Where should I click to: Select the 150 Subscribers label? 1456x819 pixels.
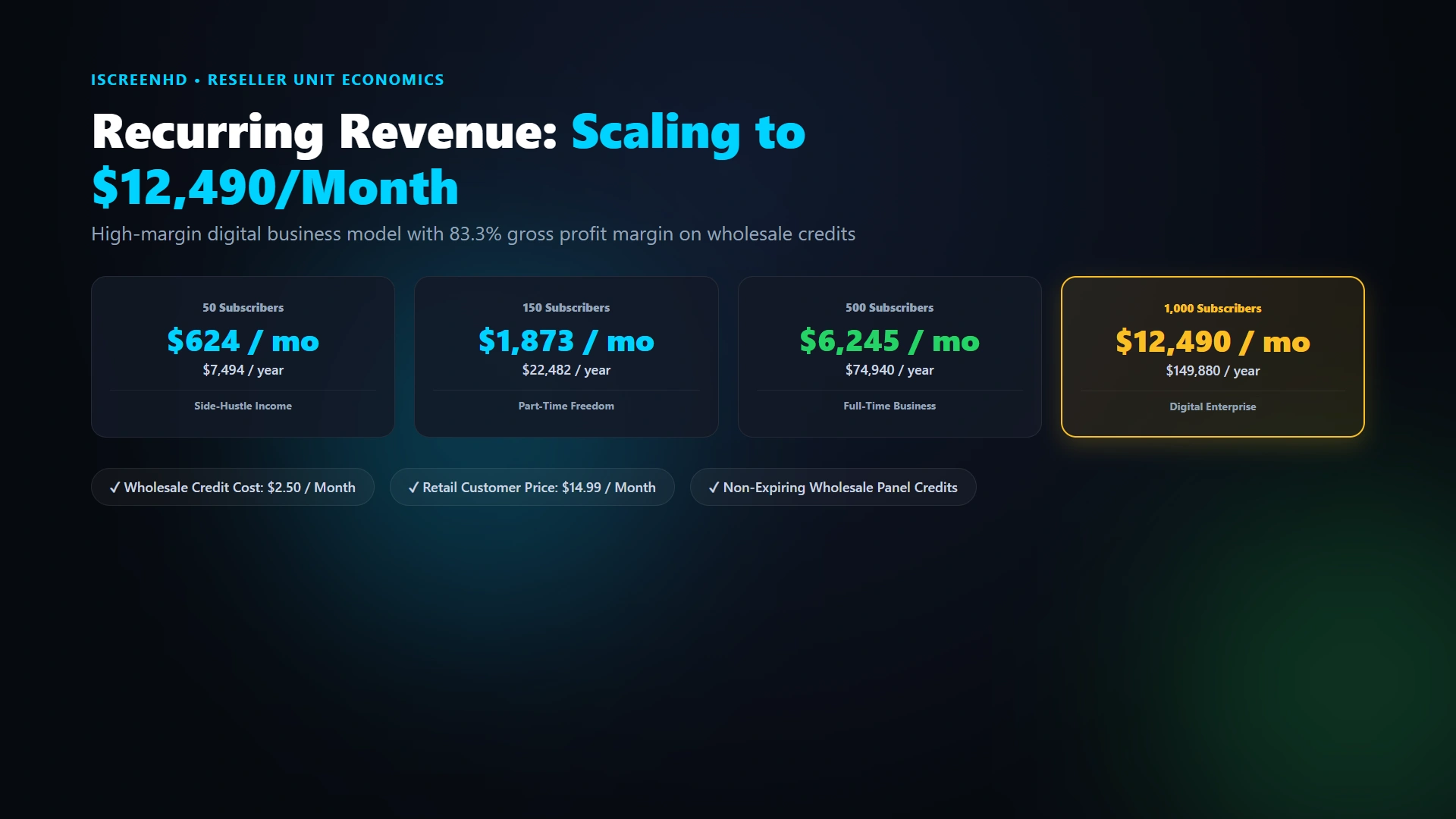566,307
